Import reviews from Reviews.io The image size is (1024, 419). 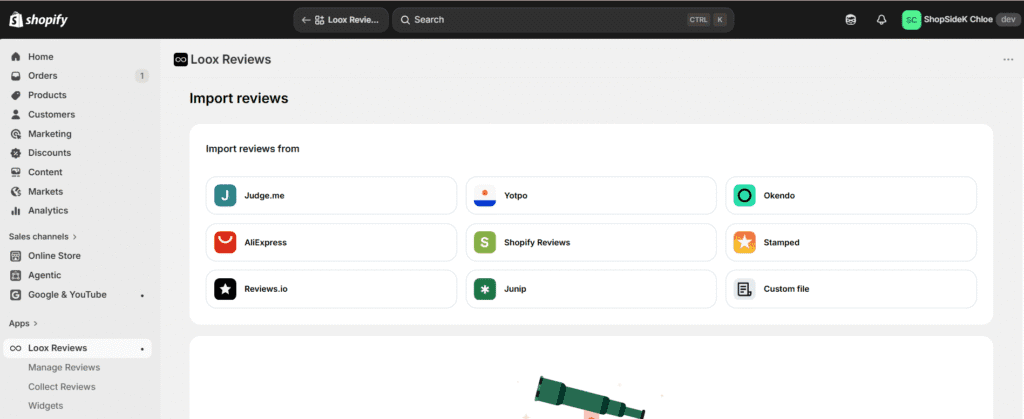tap(331, 288)
